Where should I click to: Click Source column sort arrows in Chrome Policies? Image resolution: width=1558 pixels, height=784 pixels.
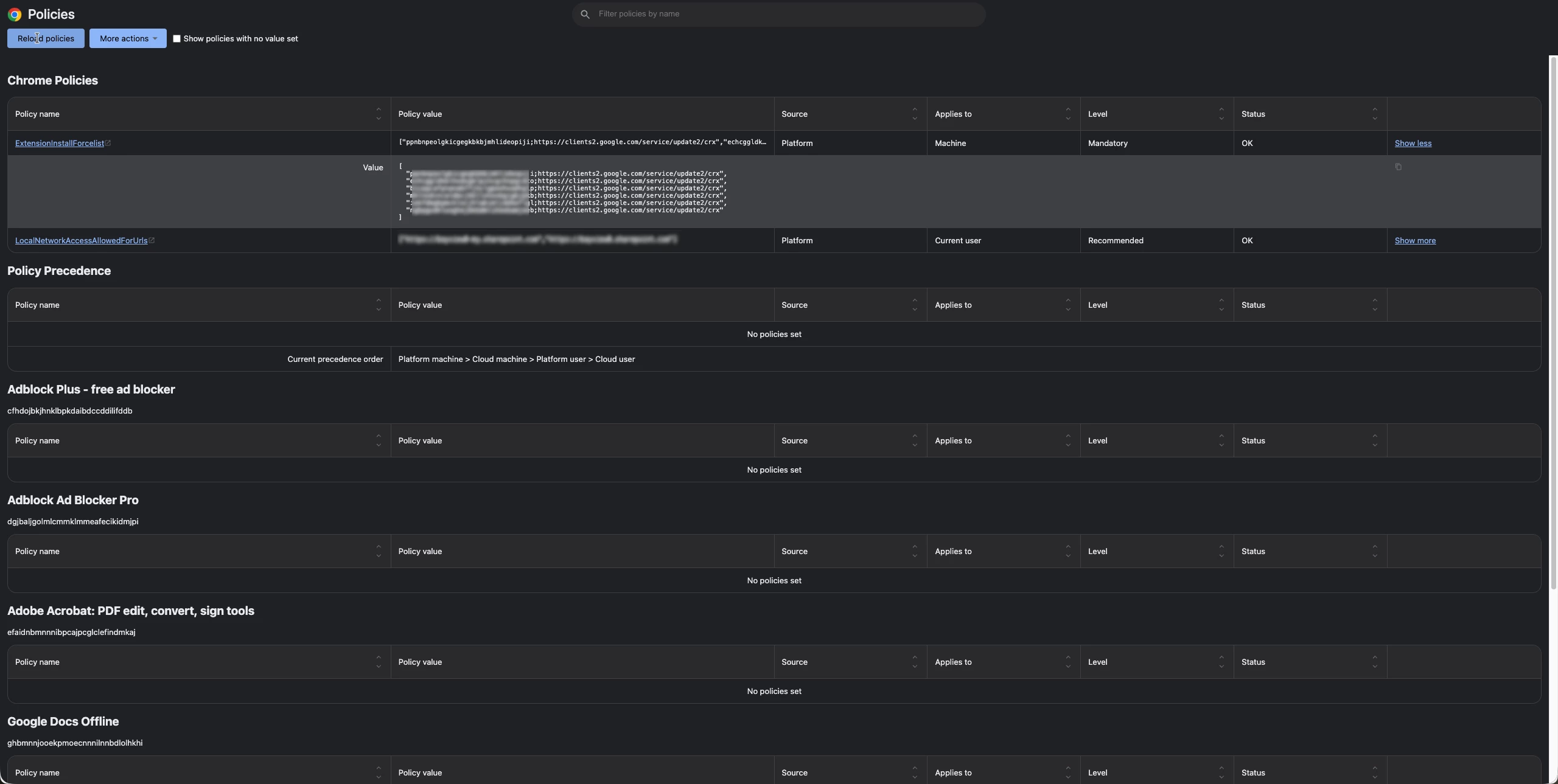point(914,114)
